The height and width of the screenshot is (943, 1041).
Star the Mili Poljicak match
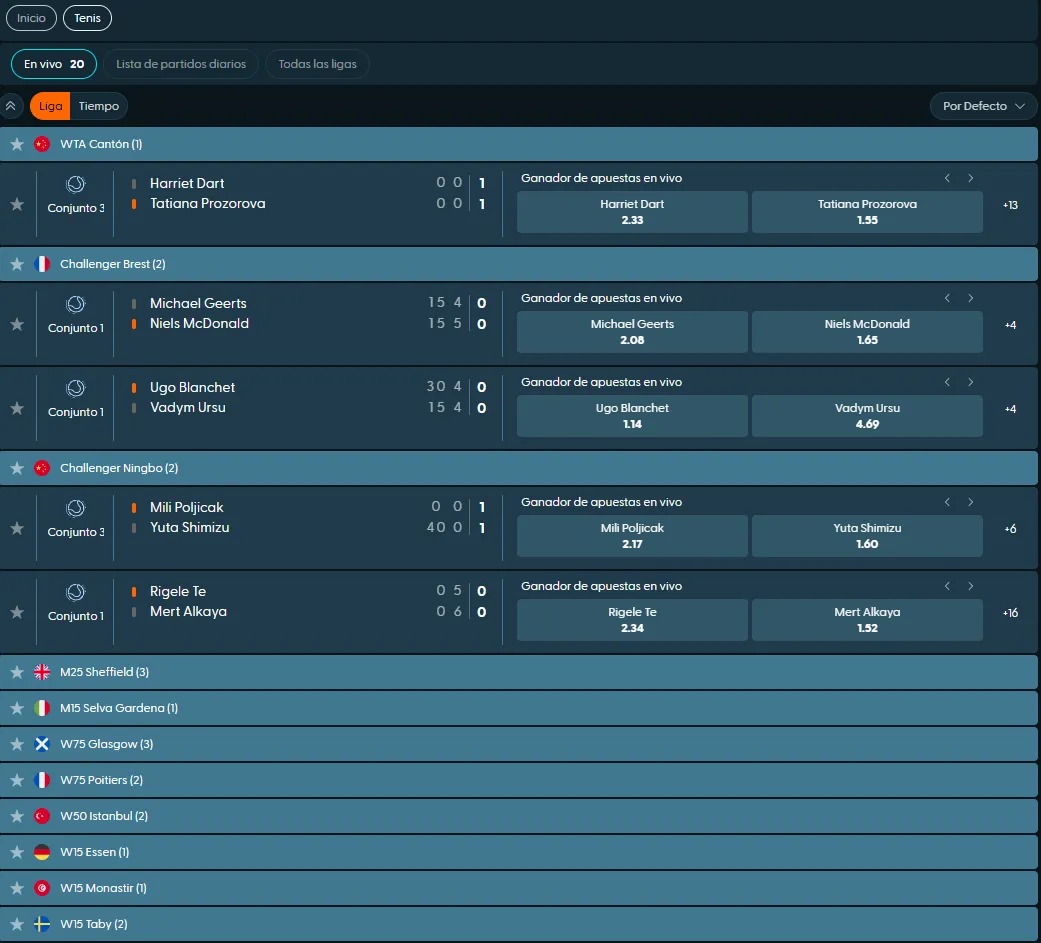[17, 529]
